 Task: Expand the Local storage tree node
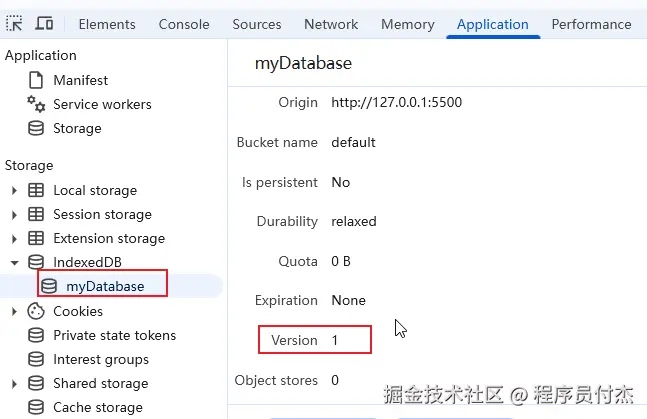pos(14,190)
